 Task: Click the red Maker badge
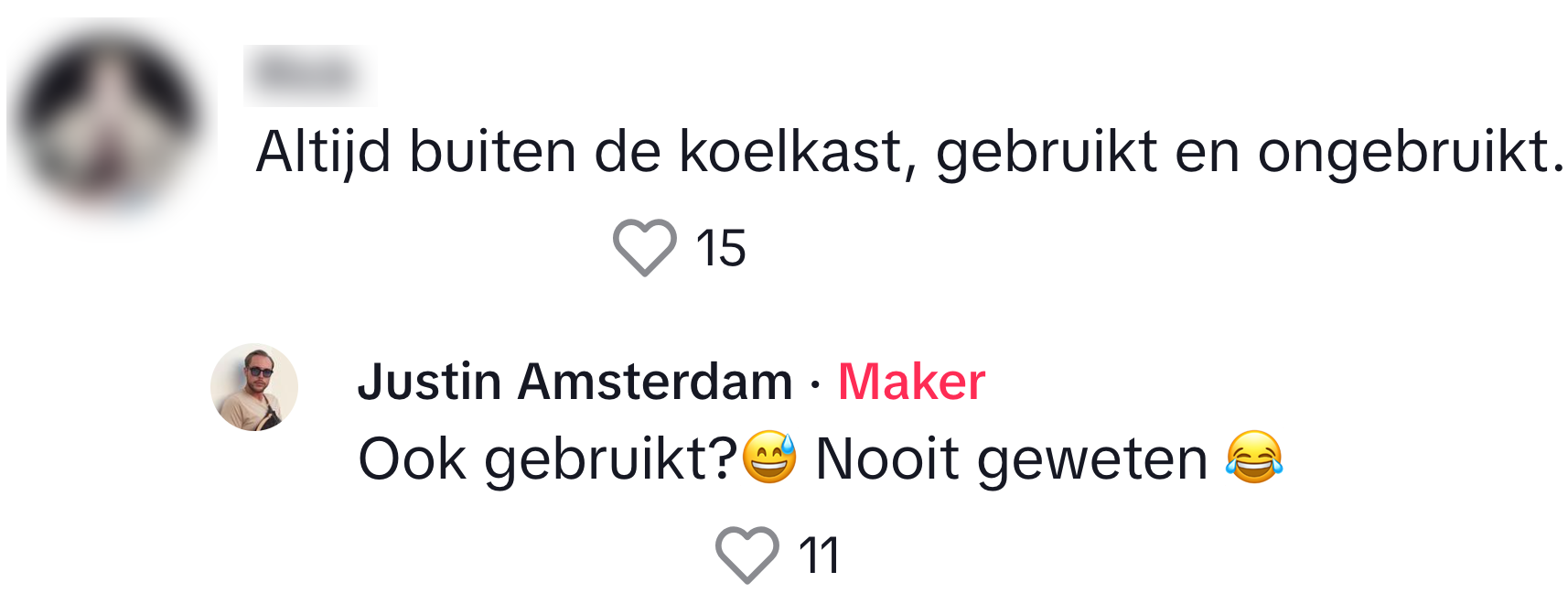click(911, 382)
